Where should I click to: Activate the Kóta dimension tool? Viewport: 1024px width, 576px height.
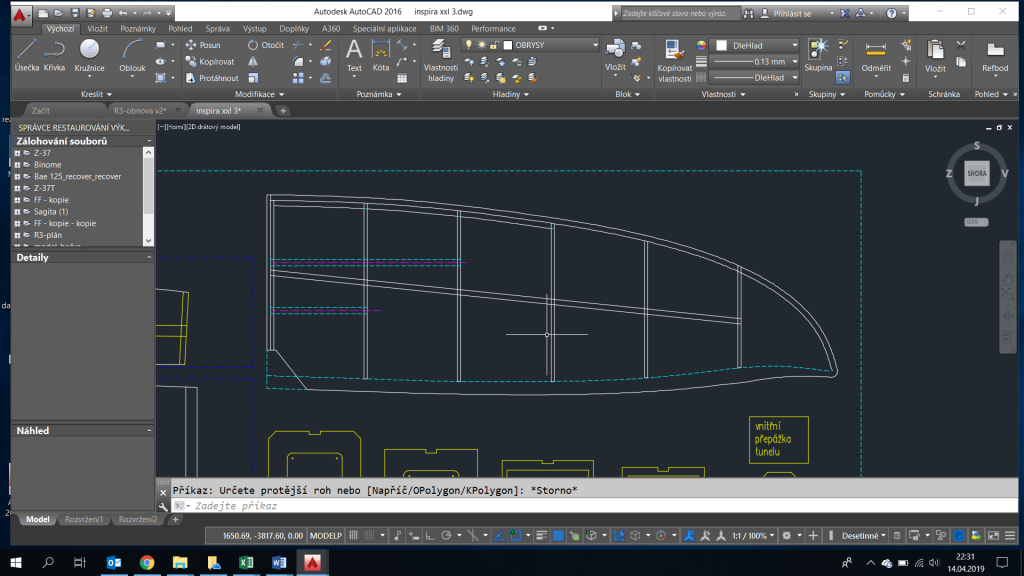tap(381, 55)
